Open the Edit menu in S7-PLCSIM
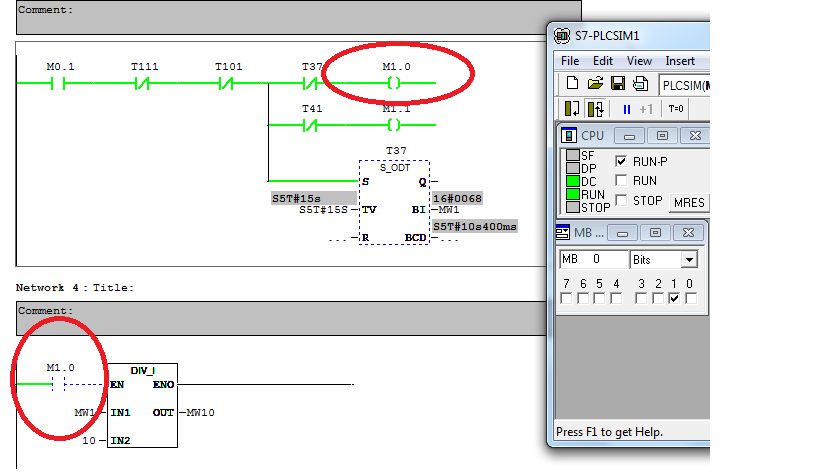Screen dimensions: 816x473 (x=603, y=61)
